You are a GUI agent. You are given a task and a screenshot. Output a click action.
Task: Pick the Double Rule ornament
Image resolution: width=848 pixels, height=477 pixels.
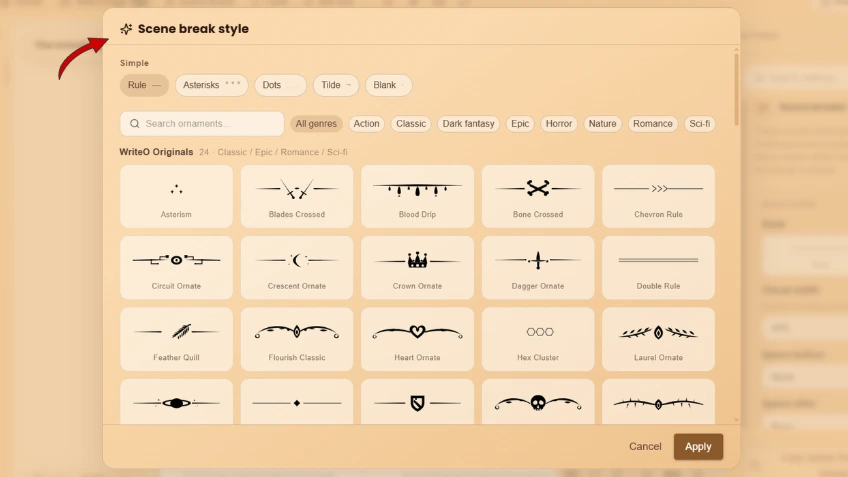pos(658,268)
